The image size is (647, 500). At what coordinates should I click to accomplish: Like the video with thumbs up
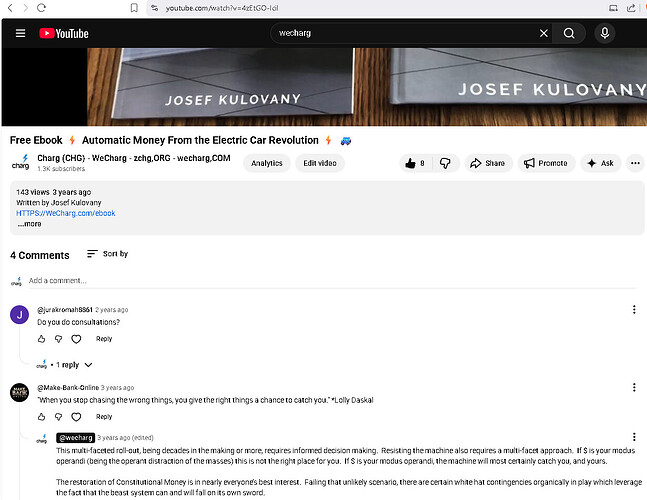point(415,163)
